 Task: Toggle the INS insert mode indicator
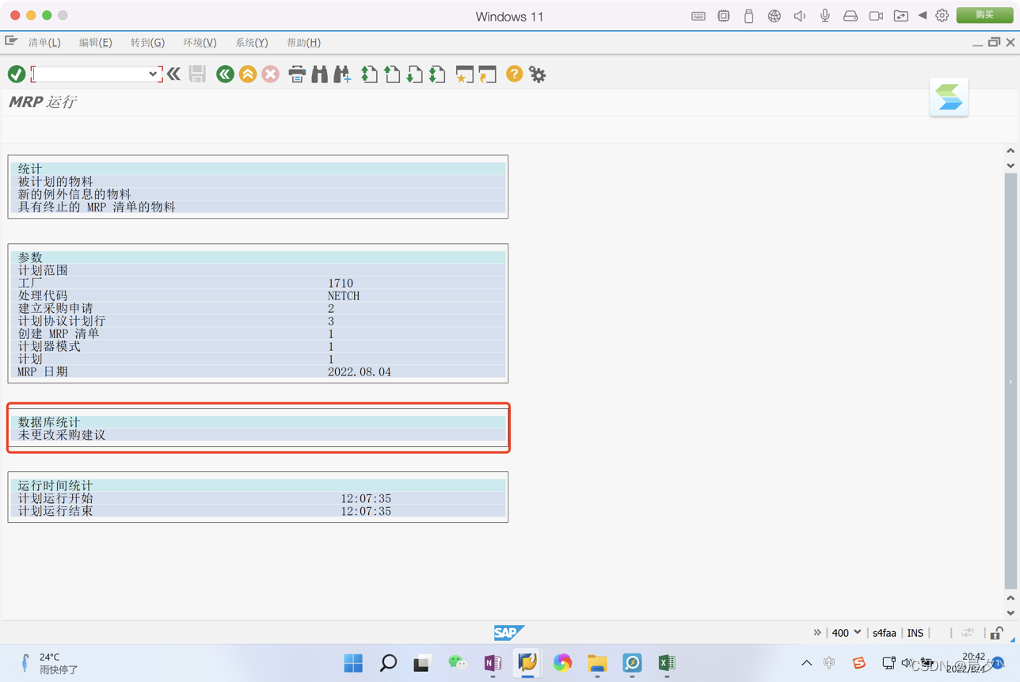[914, 632]
